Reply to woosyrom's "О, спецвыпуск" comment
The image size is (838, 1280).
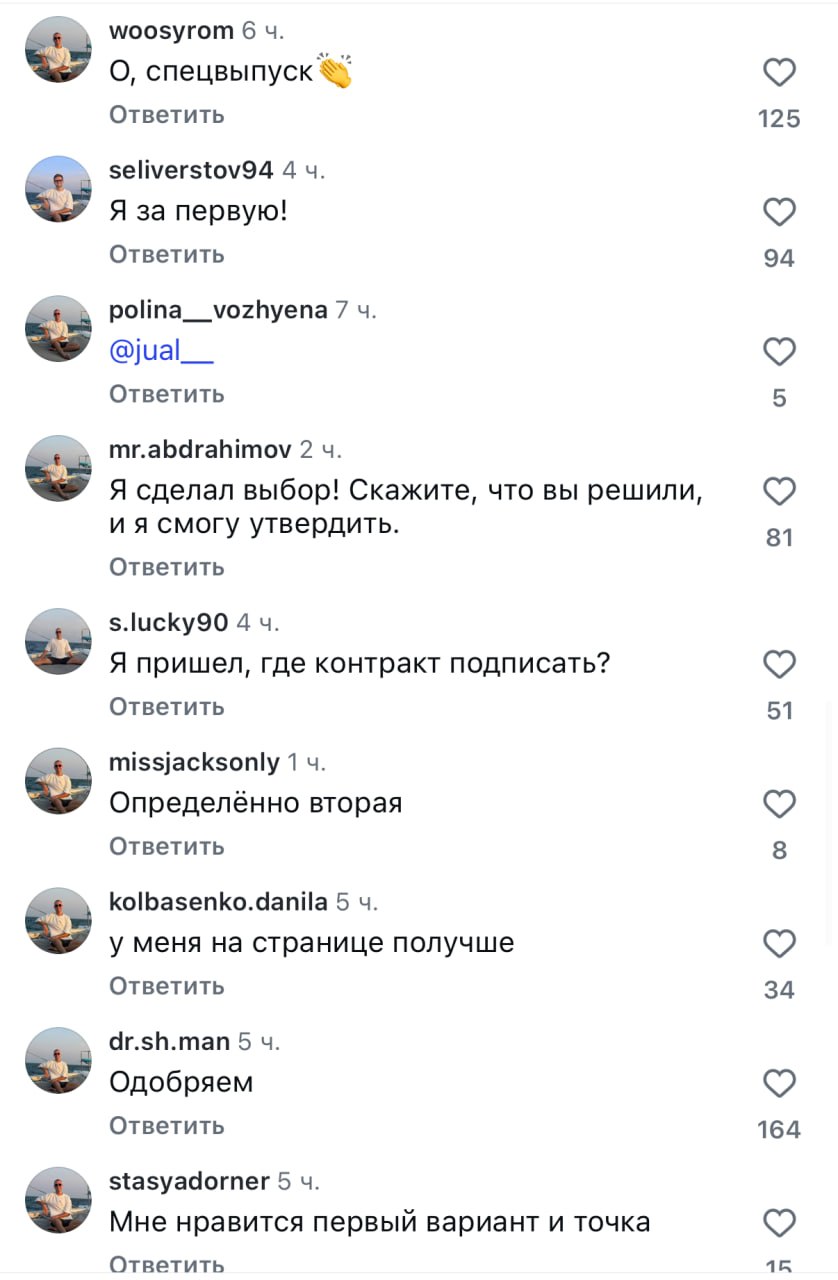click(167, 115)
